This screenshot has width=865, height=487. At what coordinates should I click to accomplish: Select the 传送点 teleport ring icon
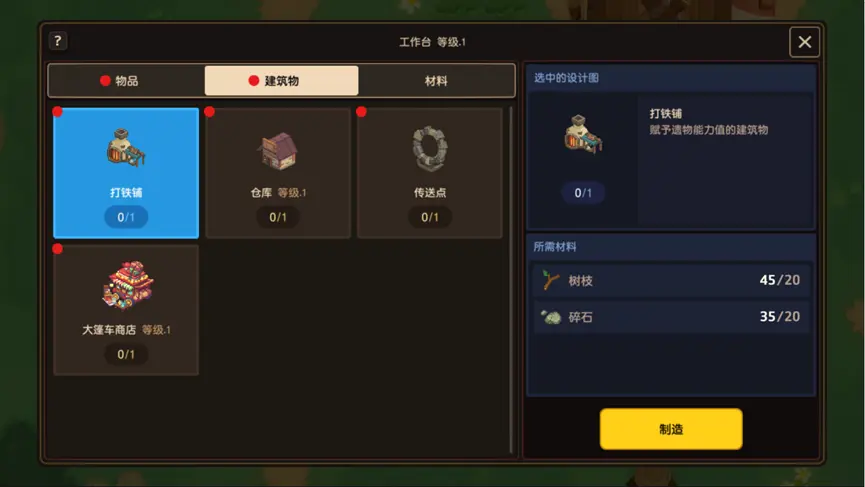coord(430,149)
